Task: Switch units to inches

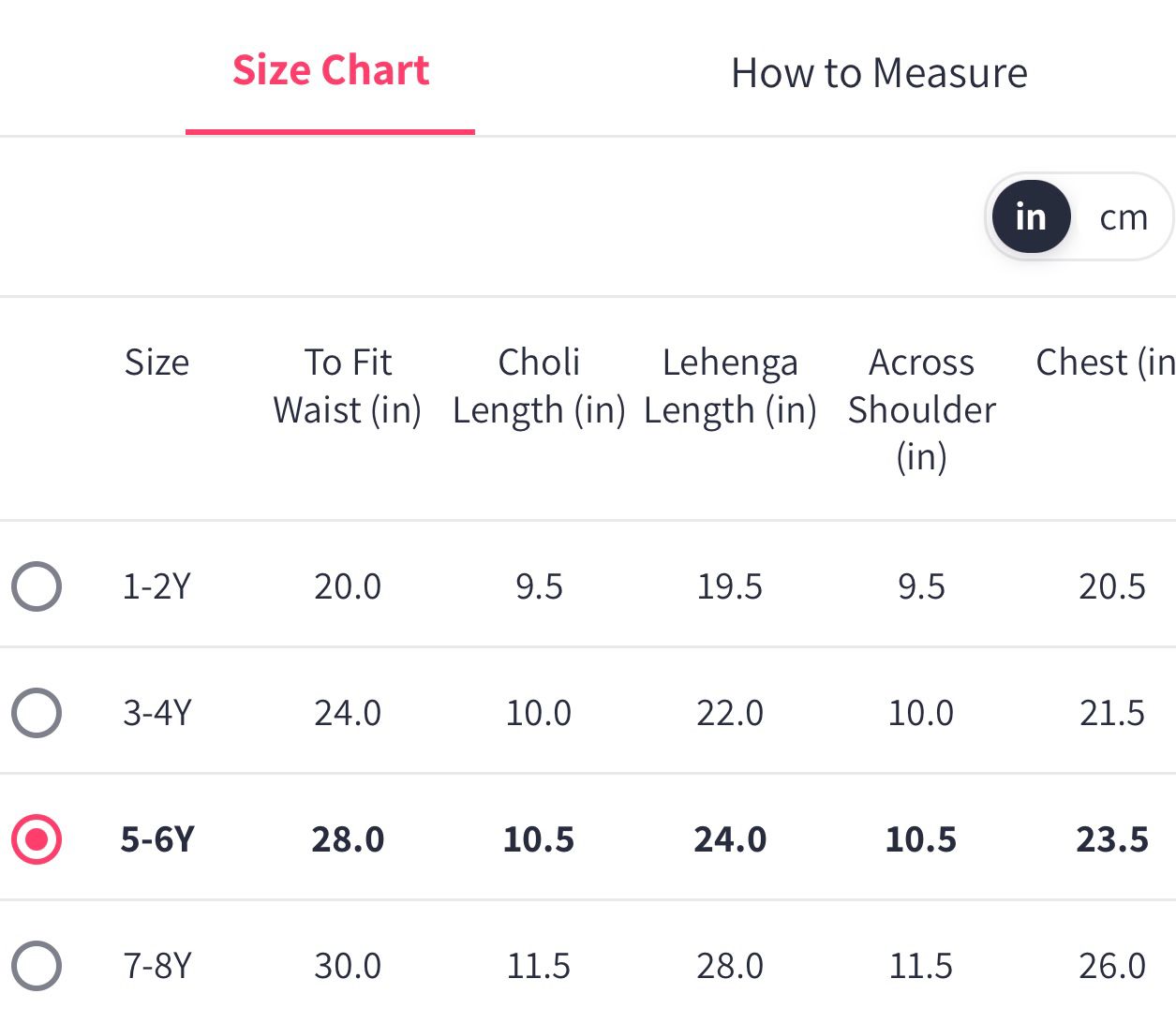Action: [x=1031, y=217]
